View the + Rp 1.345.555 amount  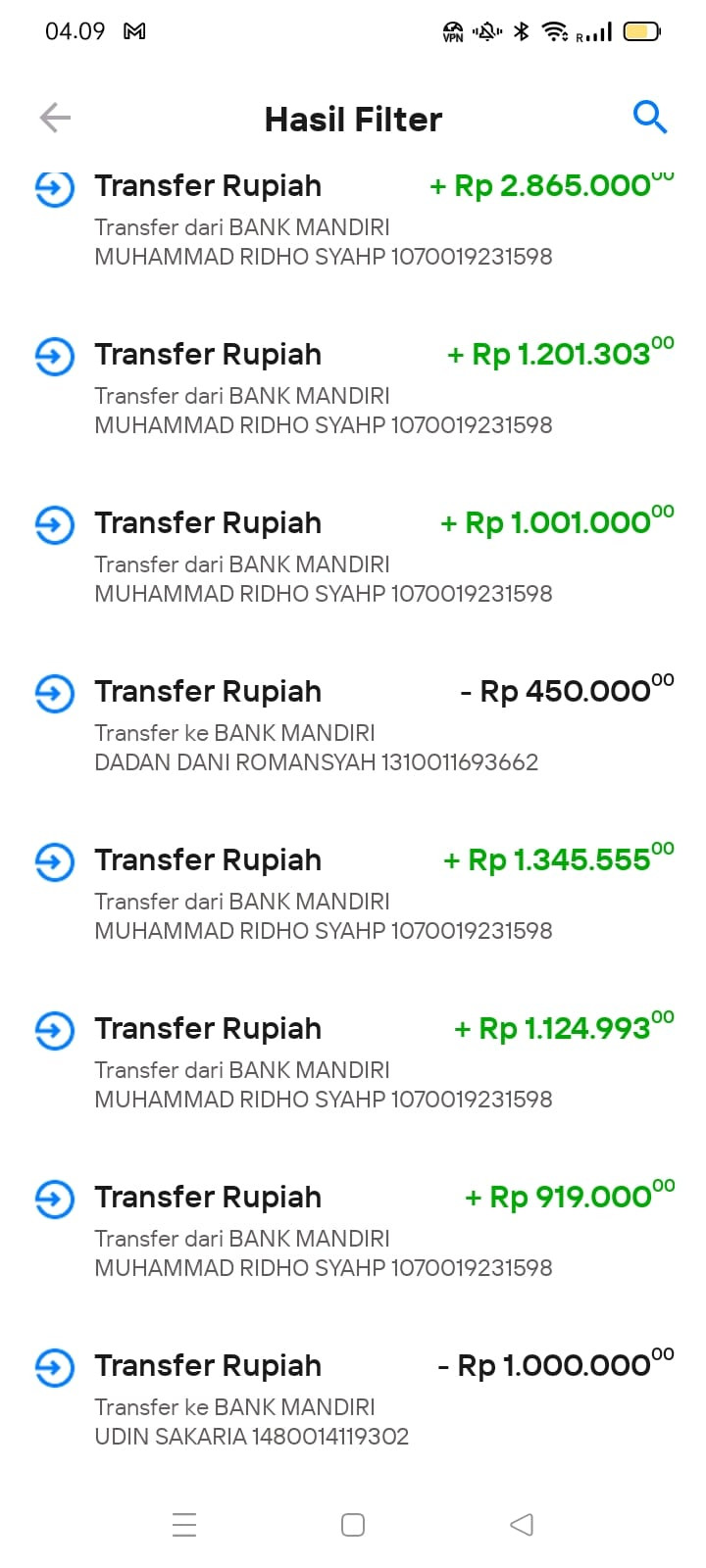click(x=559, y=859)
